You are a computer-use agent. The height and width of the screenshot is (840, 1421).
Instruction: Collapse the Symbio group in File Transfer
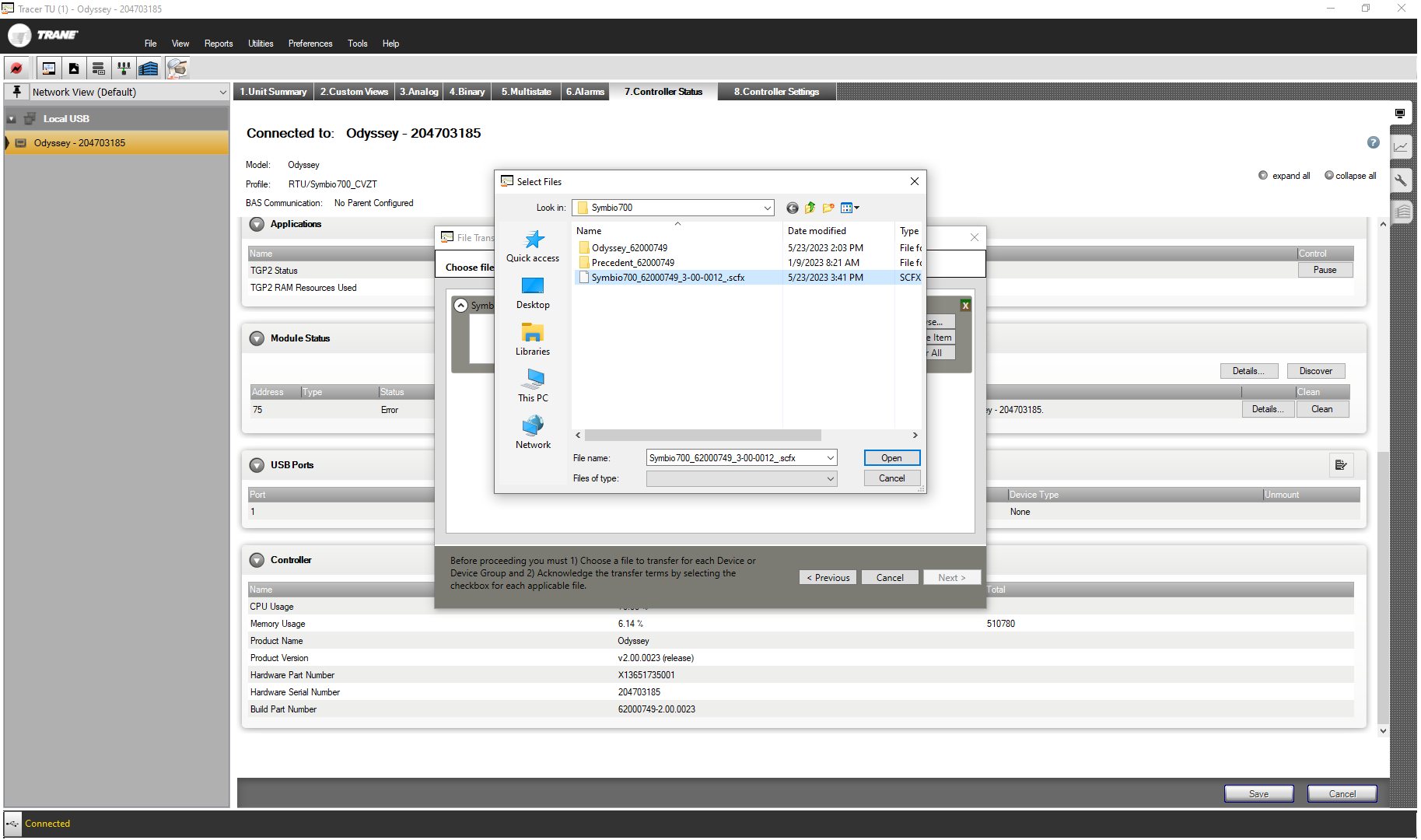click(x=461, y=306)
